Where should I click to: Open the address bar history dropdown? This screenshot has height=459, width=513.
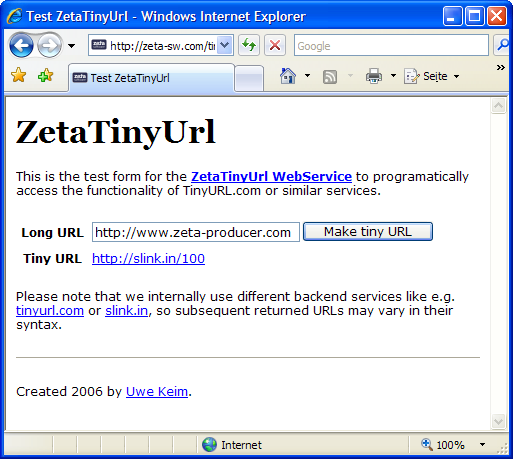(x=225, y=45)
